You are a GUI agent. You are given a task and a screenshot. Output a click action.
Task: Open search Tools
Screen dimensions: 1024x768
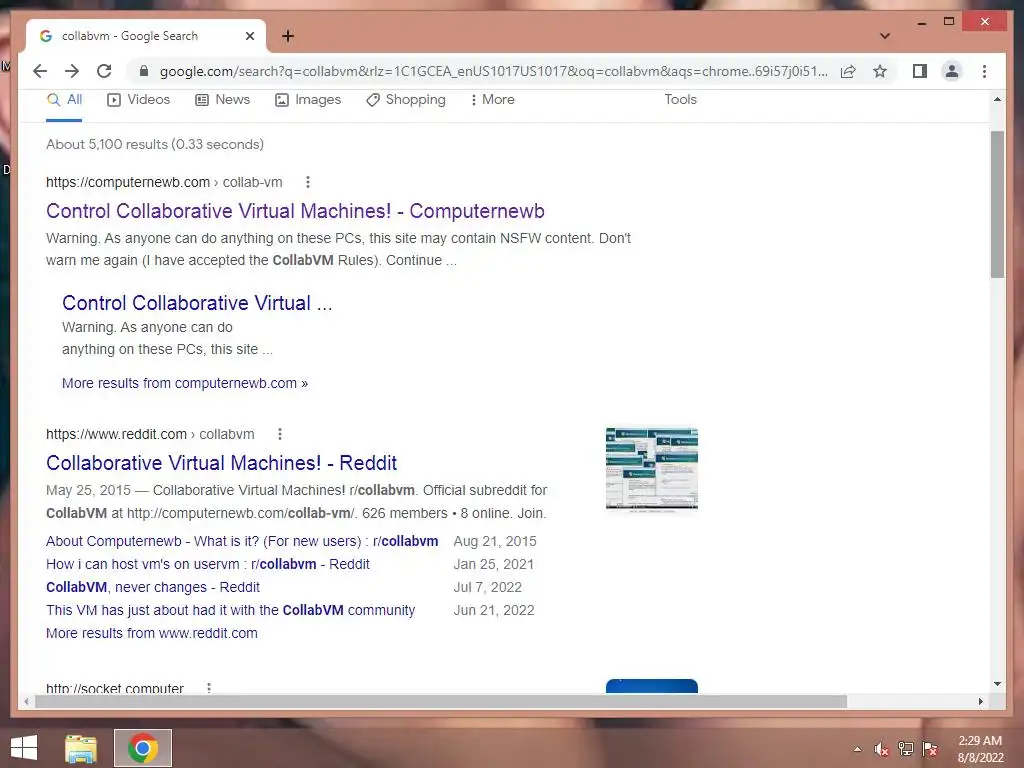680,99
